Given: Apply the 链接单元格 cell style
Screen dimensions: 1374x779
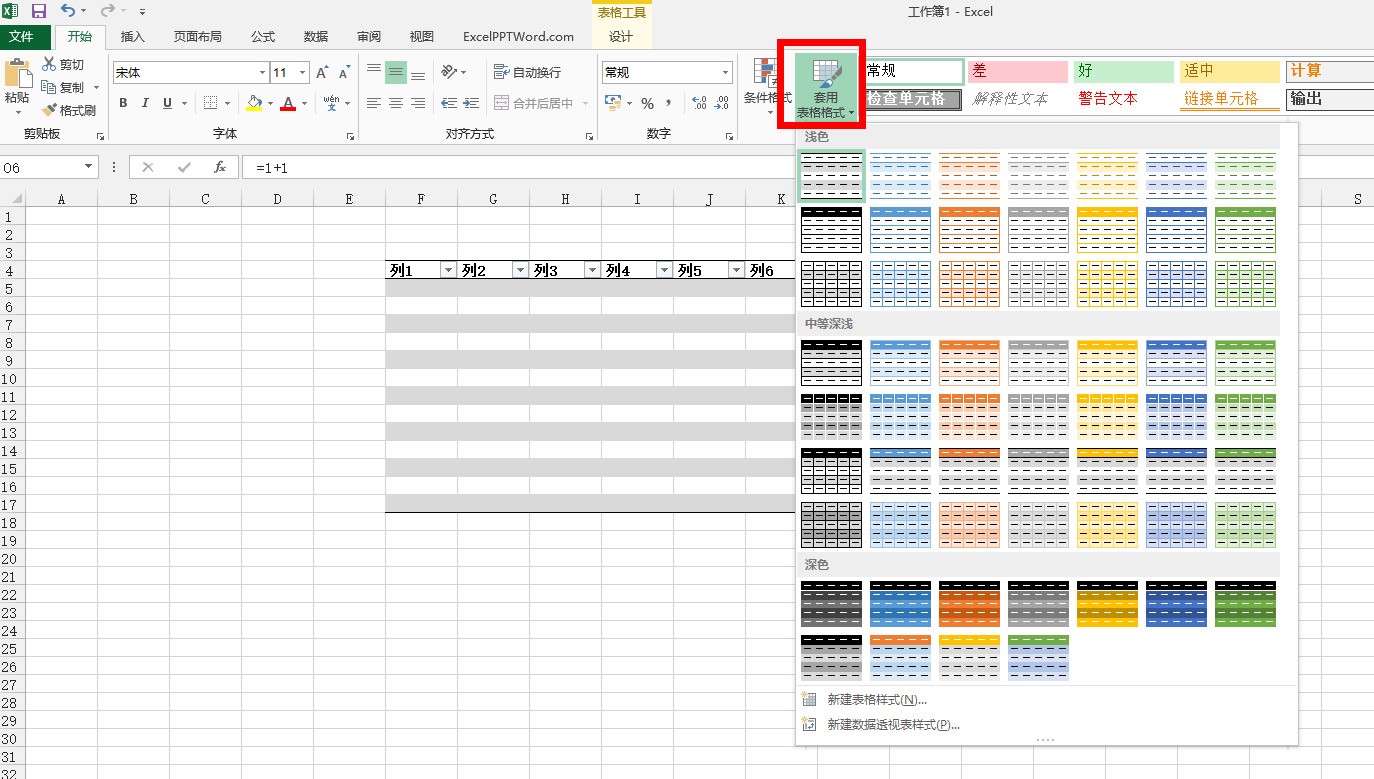Looking at the screenshot, I should point(1230,99).
